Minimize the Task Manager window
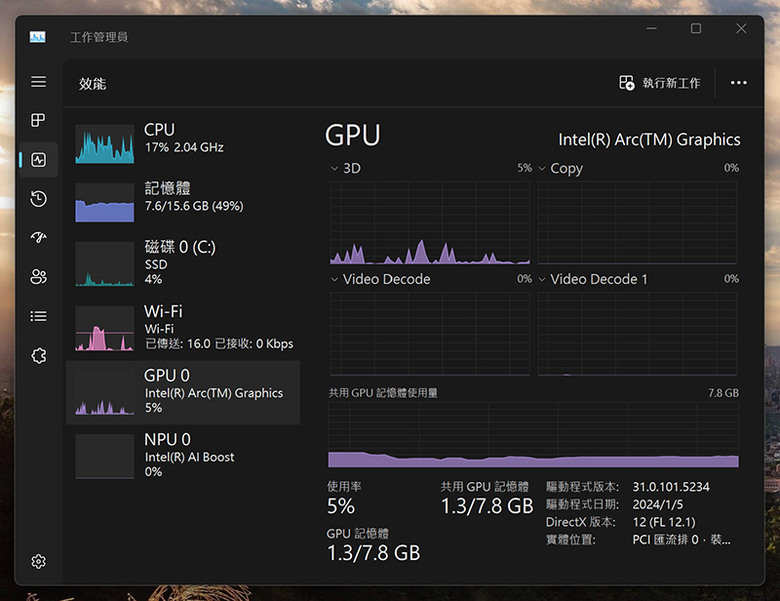 coord(652,29)
